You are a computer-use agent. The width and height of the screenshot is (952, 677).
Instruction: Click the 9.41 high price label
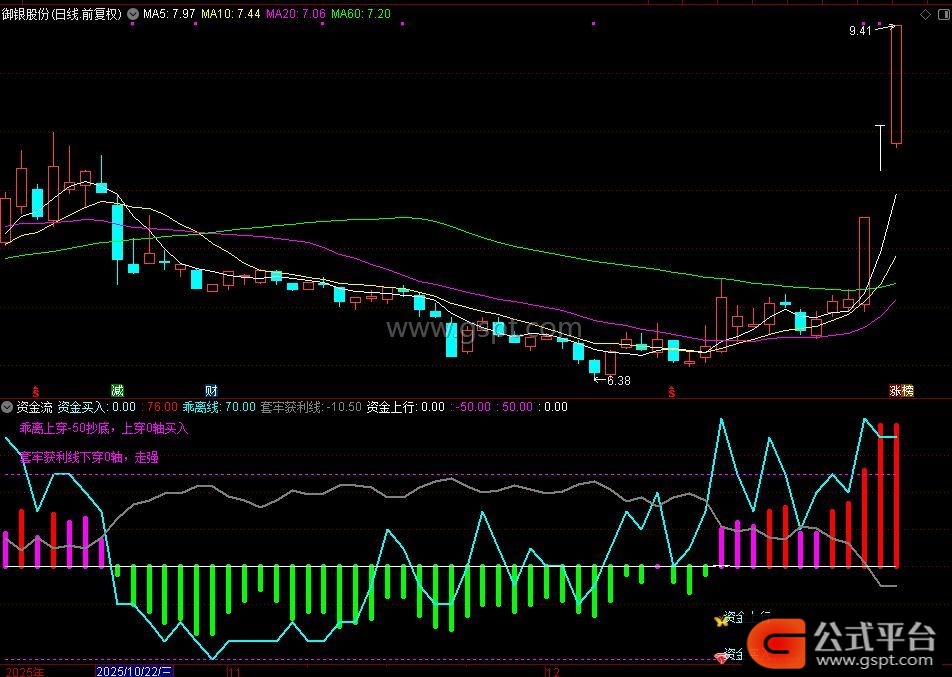pyautogui.click(x=859, y=31)
